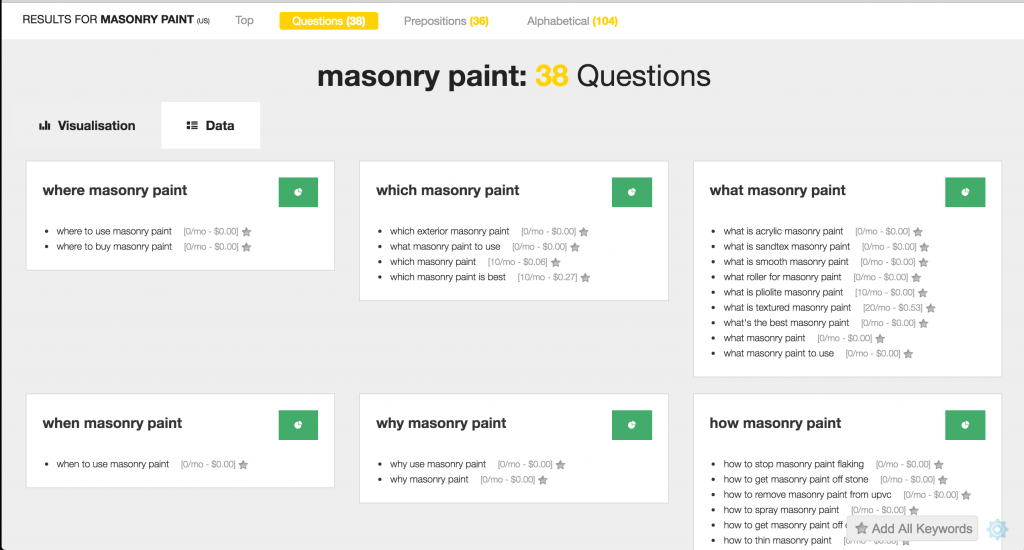Star 'which masonry paint is best' keyword
Screen dimensions: 1024x550
click(x=585, y=277)
